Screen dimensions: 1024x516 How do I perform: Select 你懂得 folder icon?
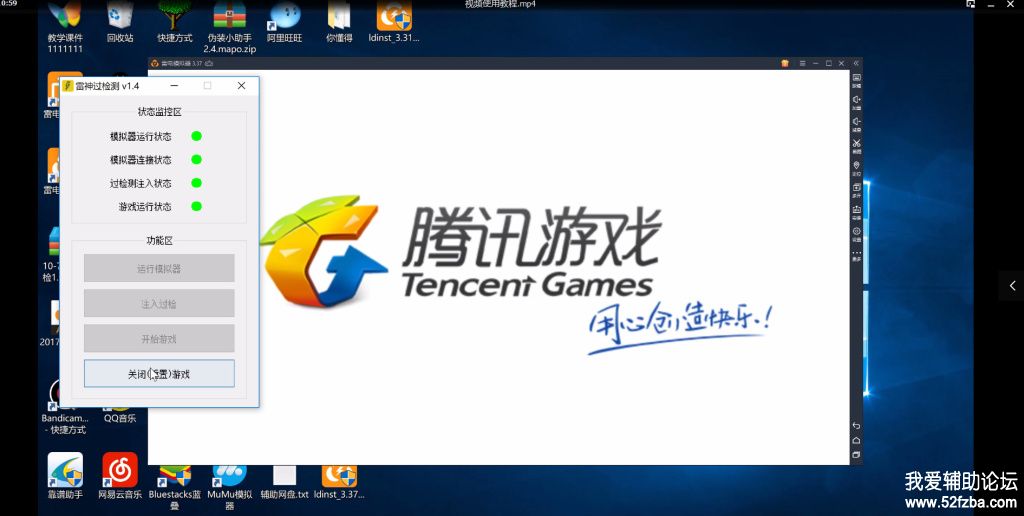pyautogui.click(x=339, y=23)
